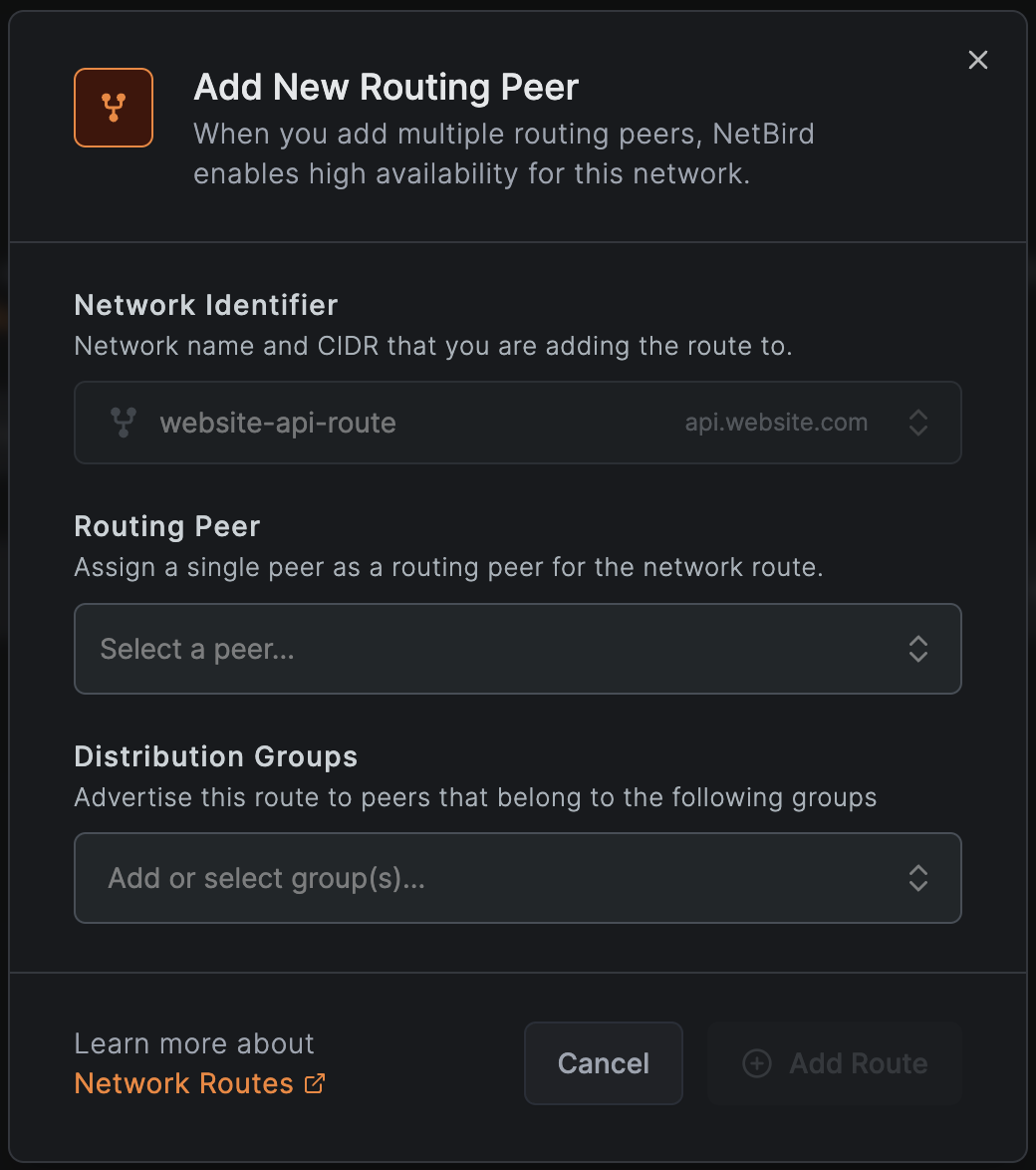Click the network route icon inside Network Identifier field
Viewport: 1036px width, 1170px height.
pyautogui.click(x=124, y=423)
